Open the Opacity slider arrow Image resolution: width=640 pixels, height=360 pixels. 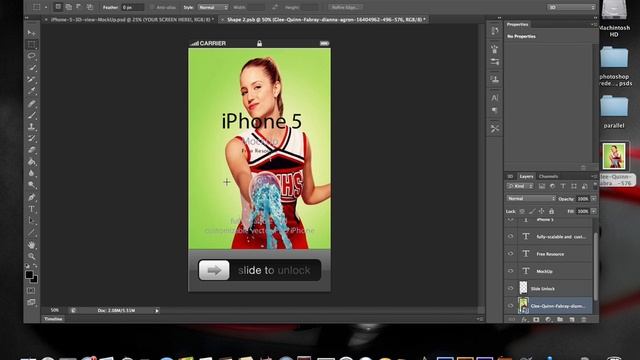click(594, 199)
